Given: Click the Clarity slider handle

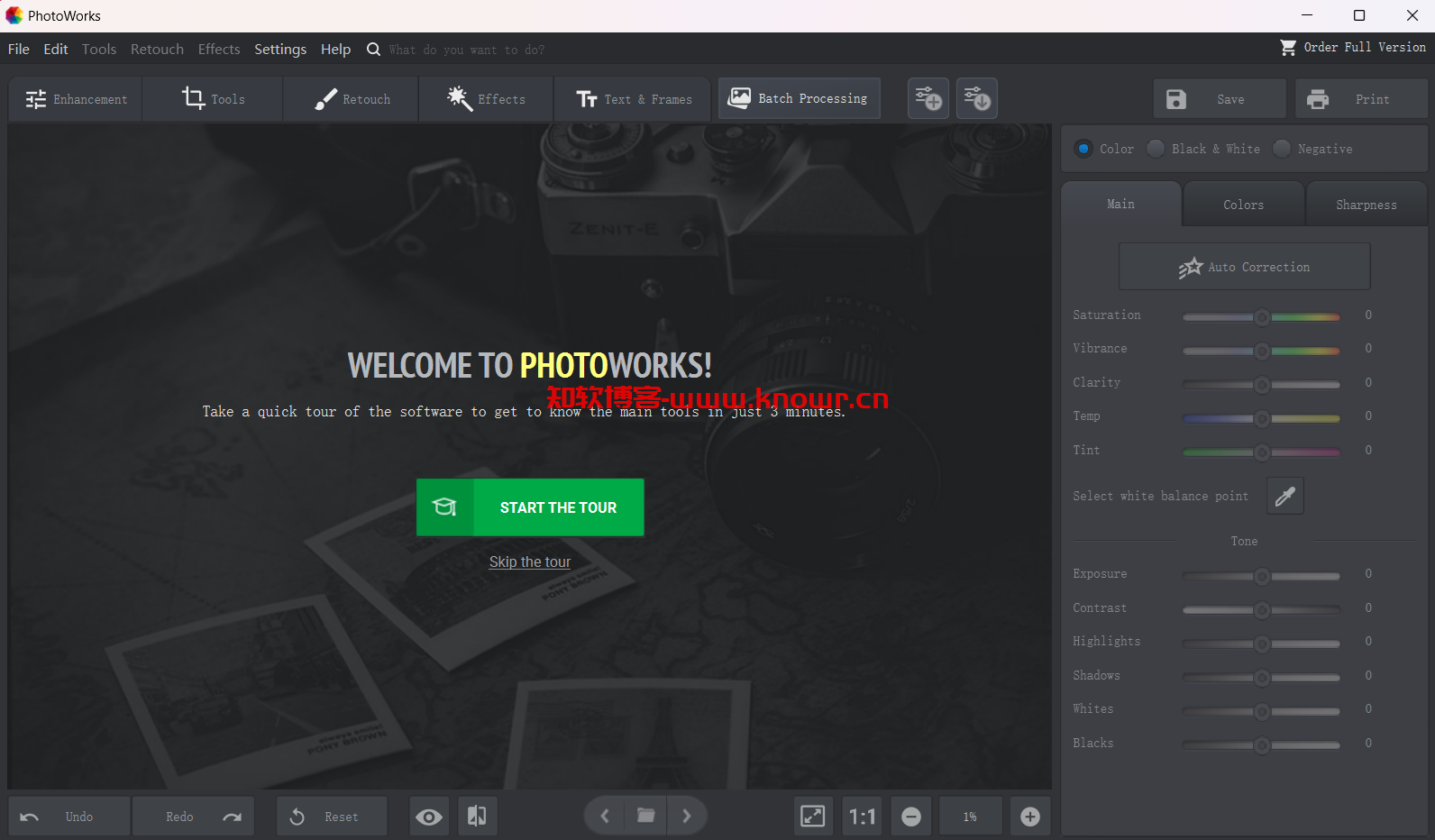Looking at the screenshot, I should coord(1262,385).
